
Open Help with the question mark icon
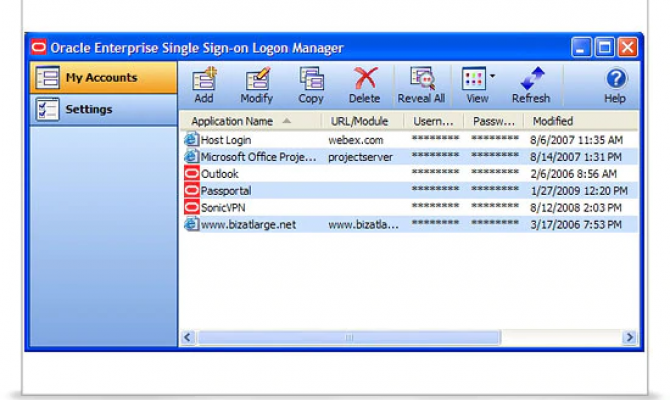click(x=616, y=79)
